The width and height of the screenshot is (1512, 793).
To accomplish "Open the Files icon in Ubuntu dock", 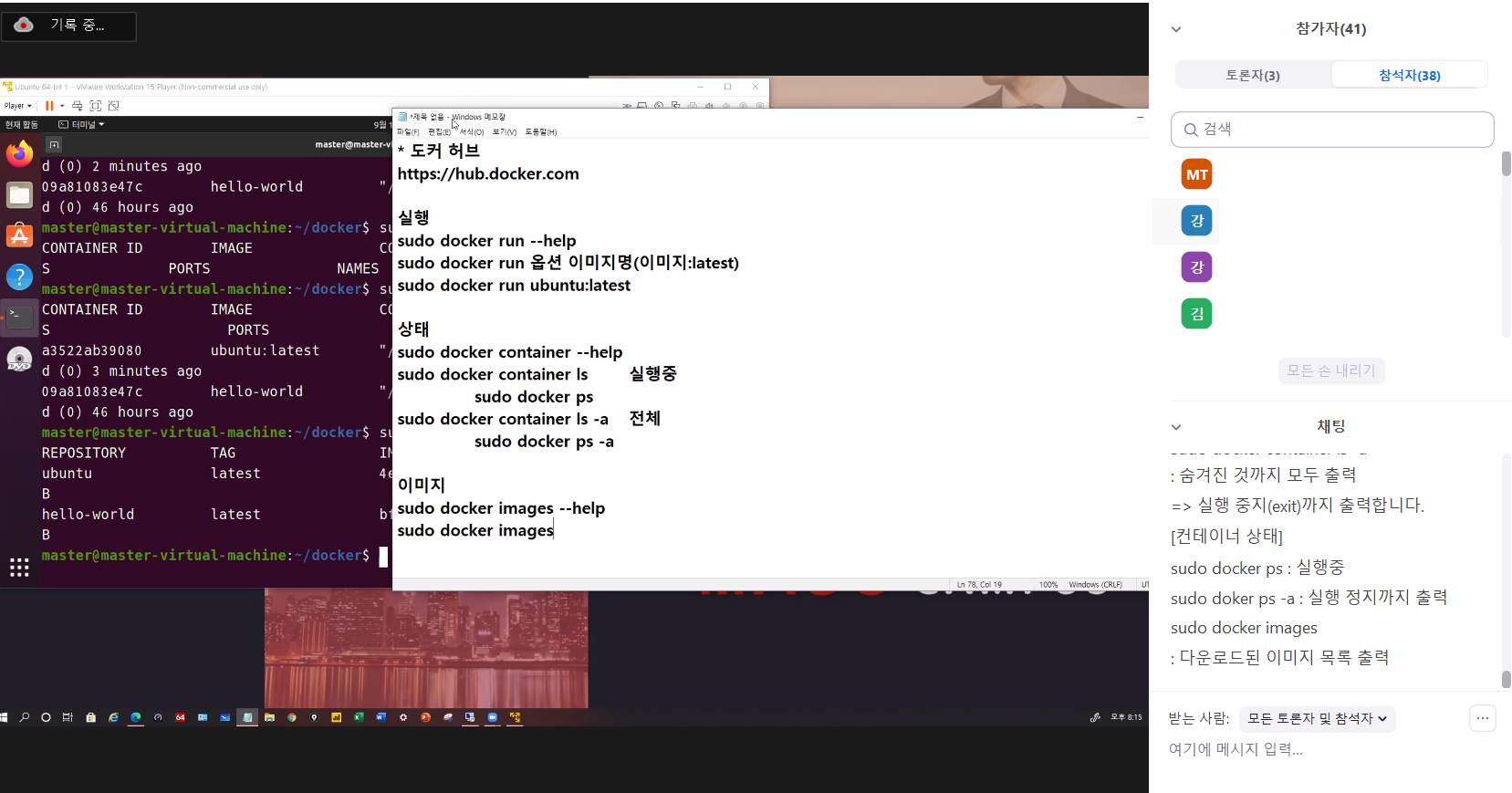I will 19,195.
